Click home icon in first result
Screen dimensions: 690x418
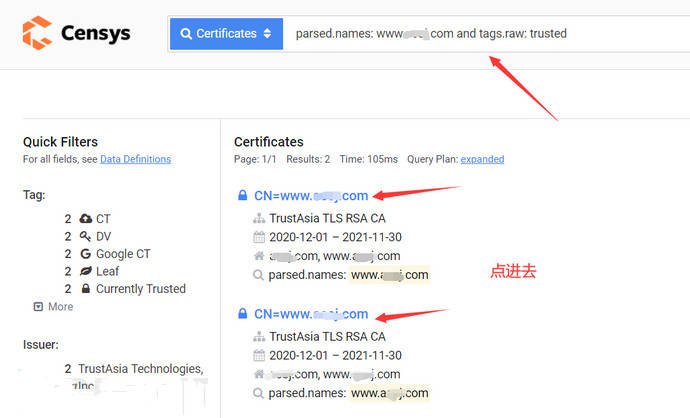(259, 256)
